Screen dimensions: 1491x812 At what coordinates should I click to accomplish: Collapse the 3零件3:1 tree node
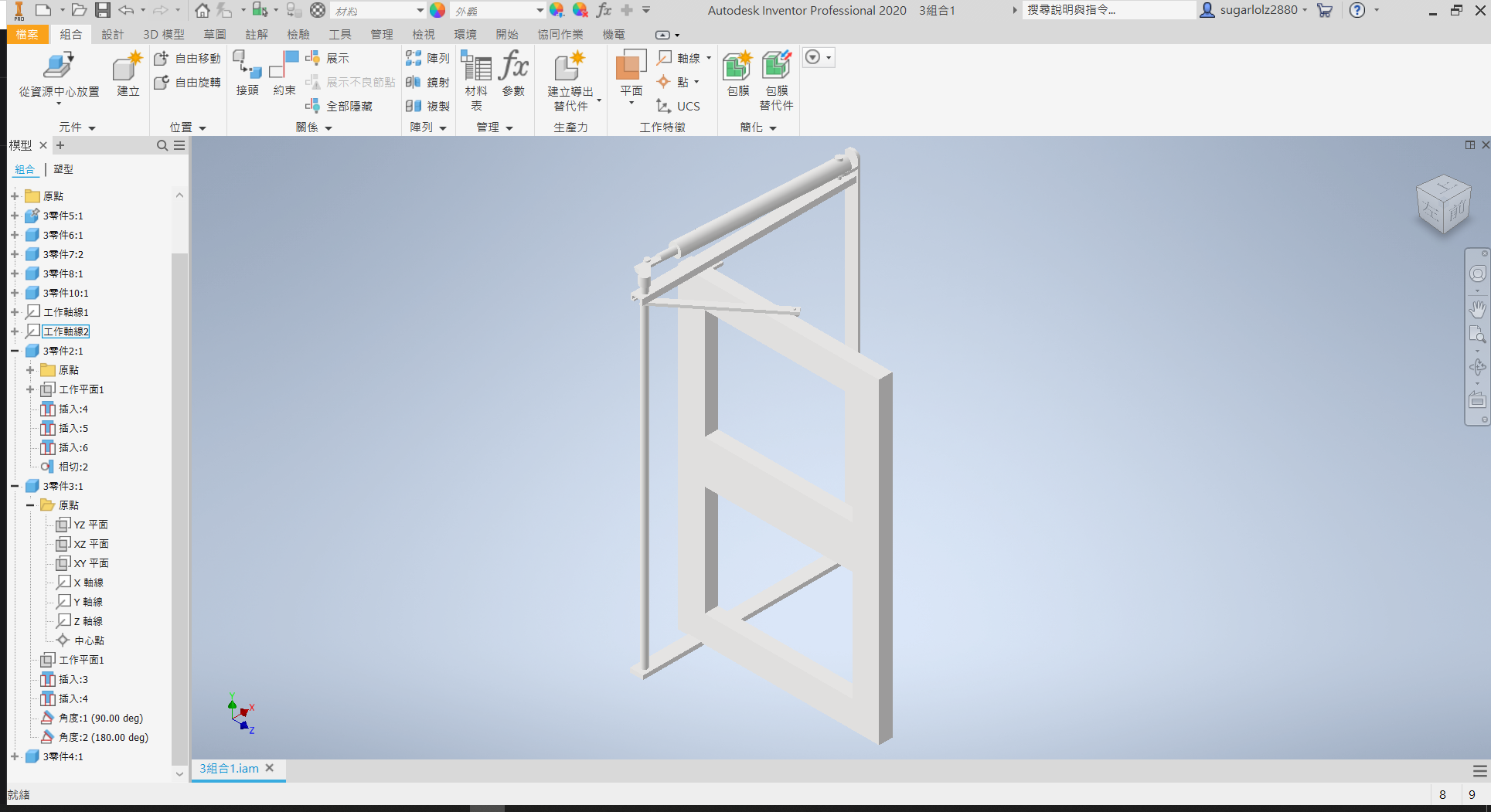pyautogui.click(x=15, y=486)
